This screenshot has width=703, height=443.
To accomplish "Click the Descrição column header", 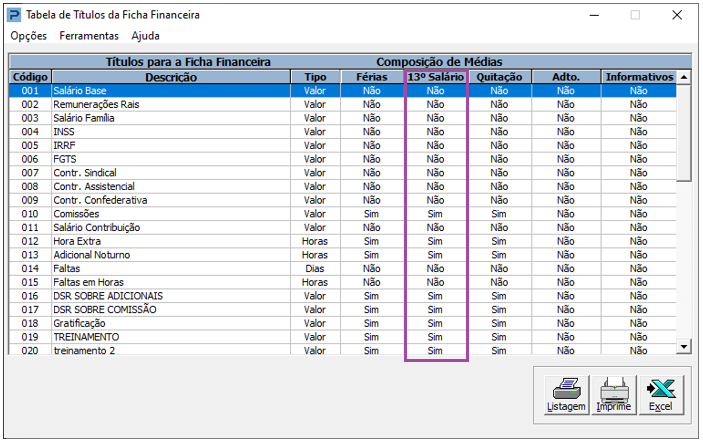I will 171,77.
